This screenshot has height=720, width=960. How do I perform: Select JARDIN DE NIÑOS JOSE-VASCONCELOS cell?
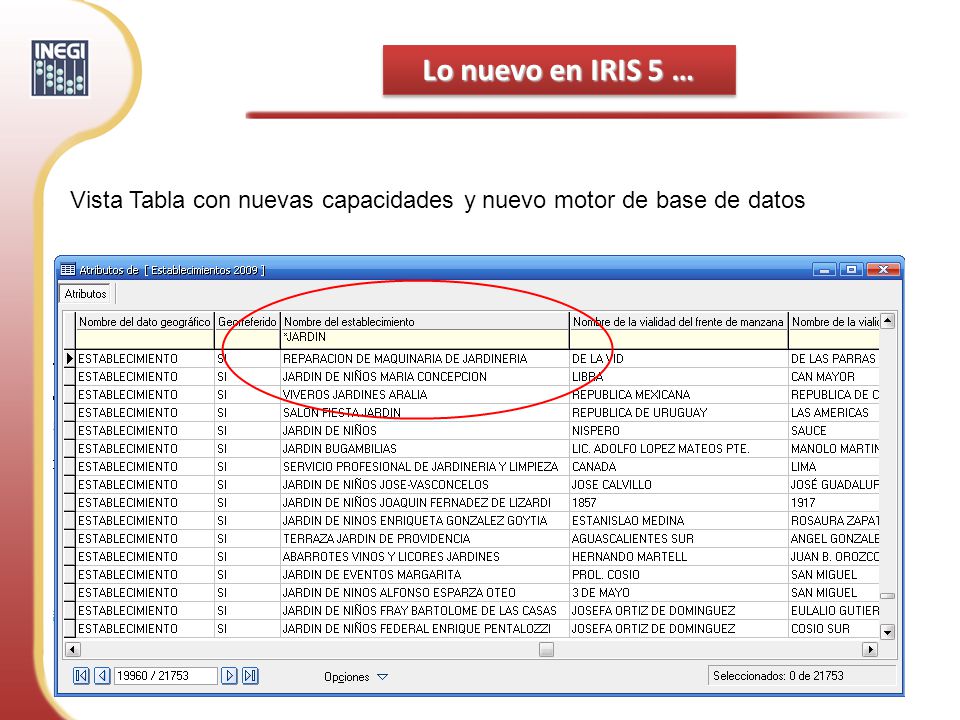tap(424, 484)
